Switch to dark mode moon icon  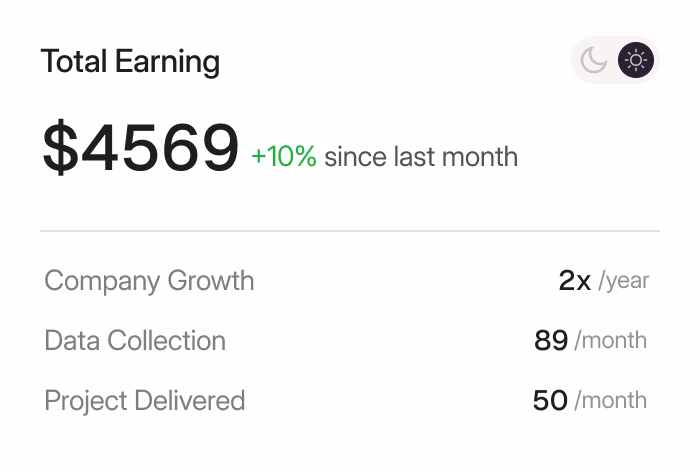pos(594,61)
